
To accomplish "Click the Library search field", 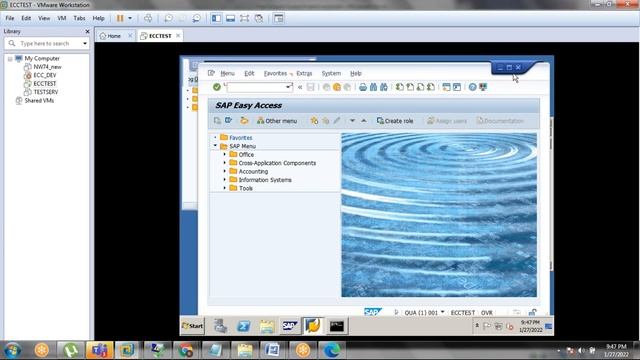I will (x=47, y=43).
